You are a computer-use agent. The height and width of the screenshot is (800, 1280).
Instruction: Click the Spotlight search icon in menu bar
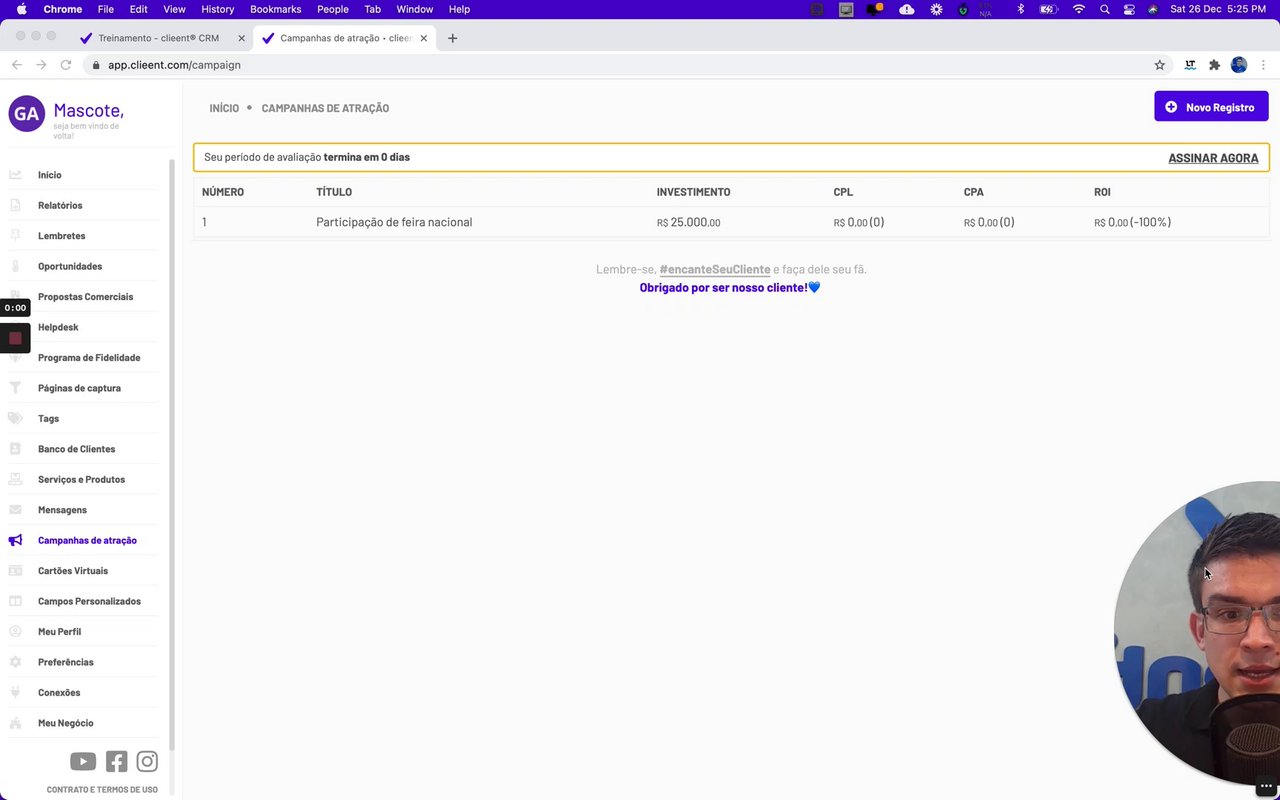[x=1104, y=9]
